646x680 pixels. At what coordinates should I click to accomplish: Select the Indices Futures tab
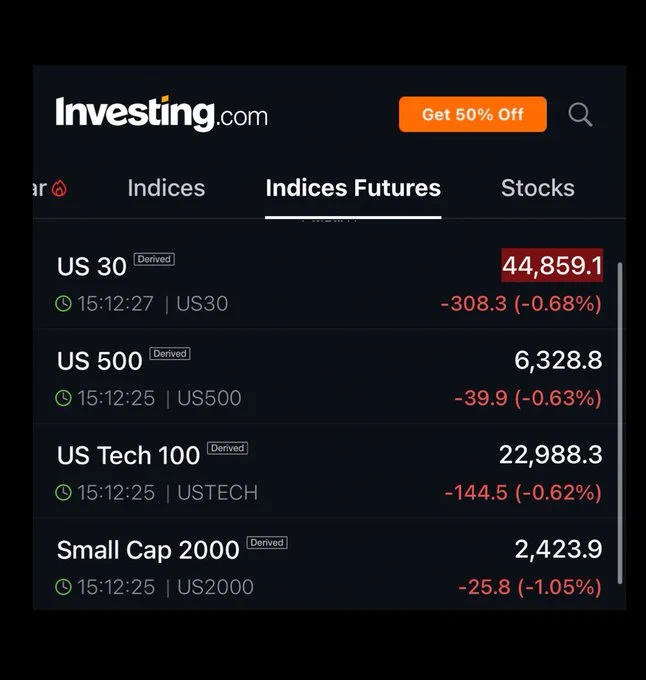click(x=353, y=188)
